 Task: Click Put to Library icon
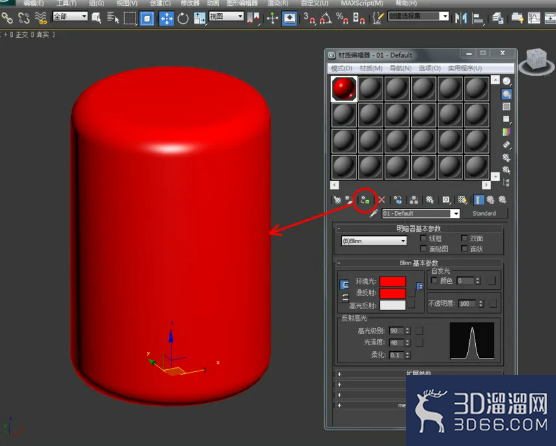(430, 200)
